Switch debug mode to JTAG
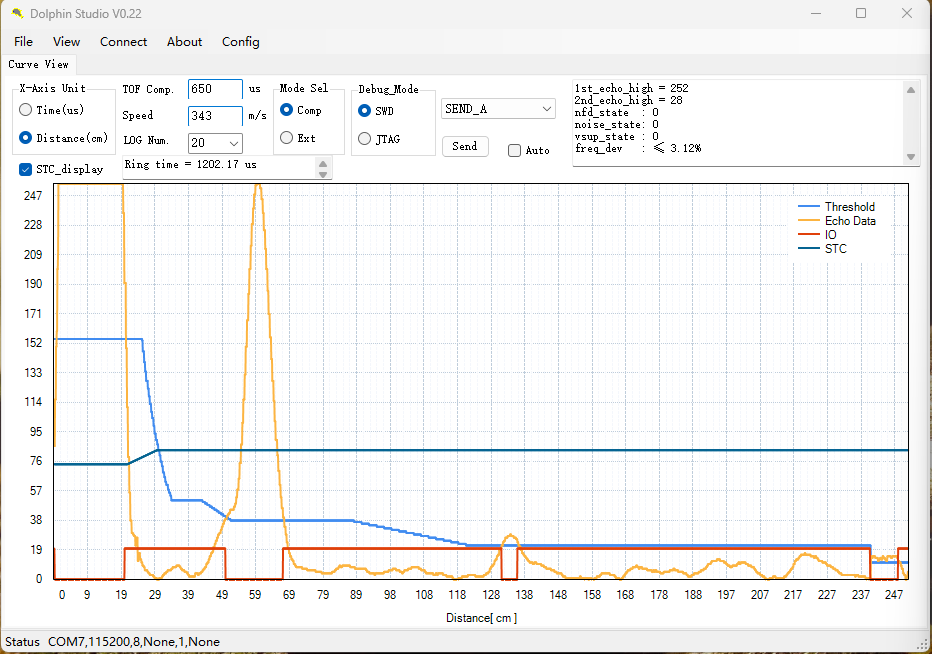This screenshot has width=932, height=654. point(365,139)
